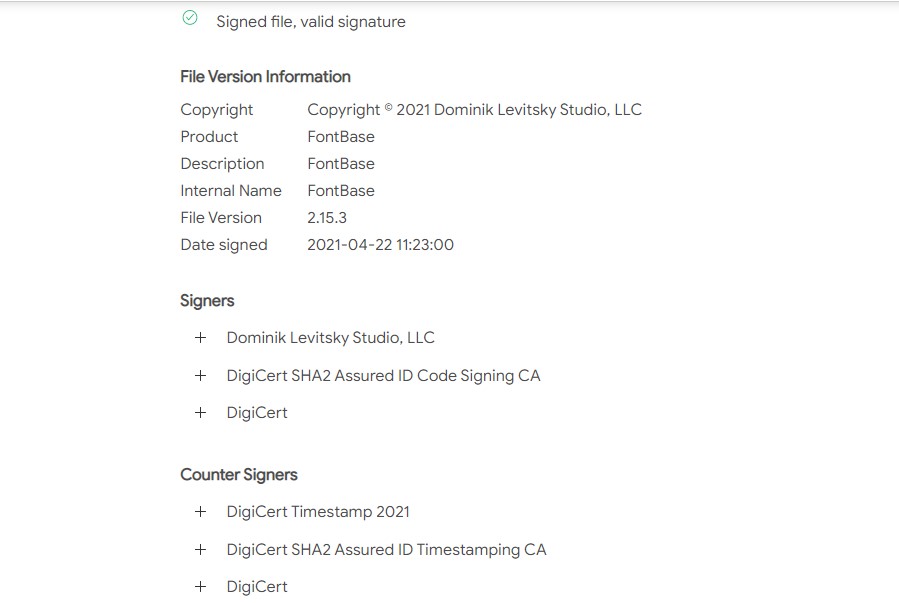Click the Counter Signers section heading
Screen dimensions: 899x603
(x=239, y=475)
